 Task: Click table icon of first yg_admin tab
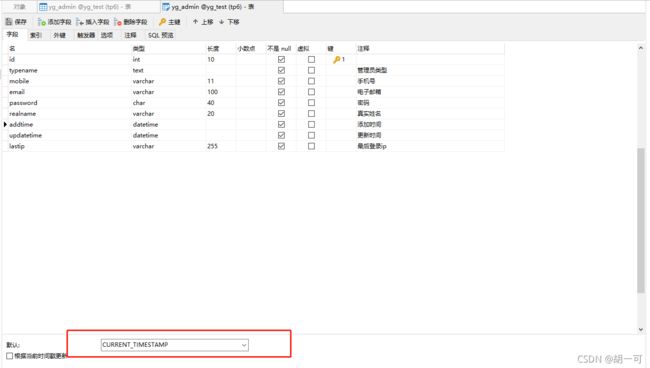pyautogui.click(x=43, y=7)
